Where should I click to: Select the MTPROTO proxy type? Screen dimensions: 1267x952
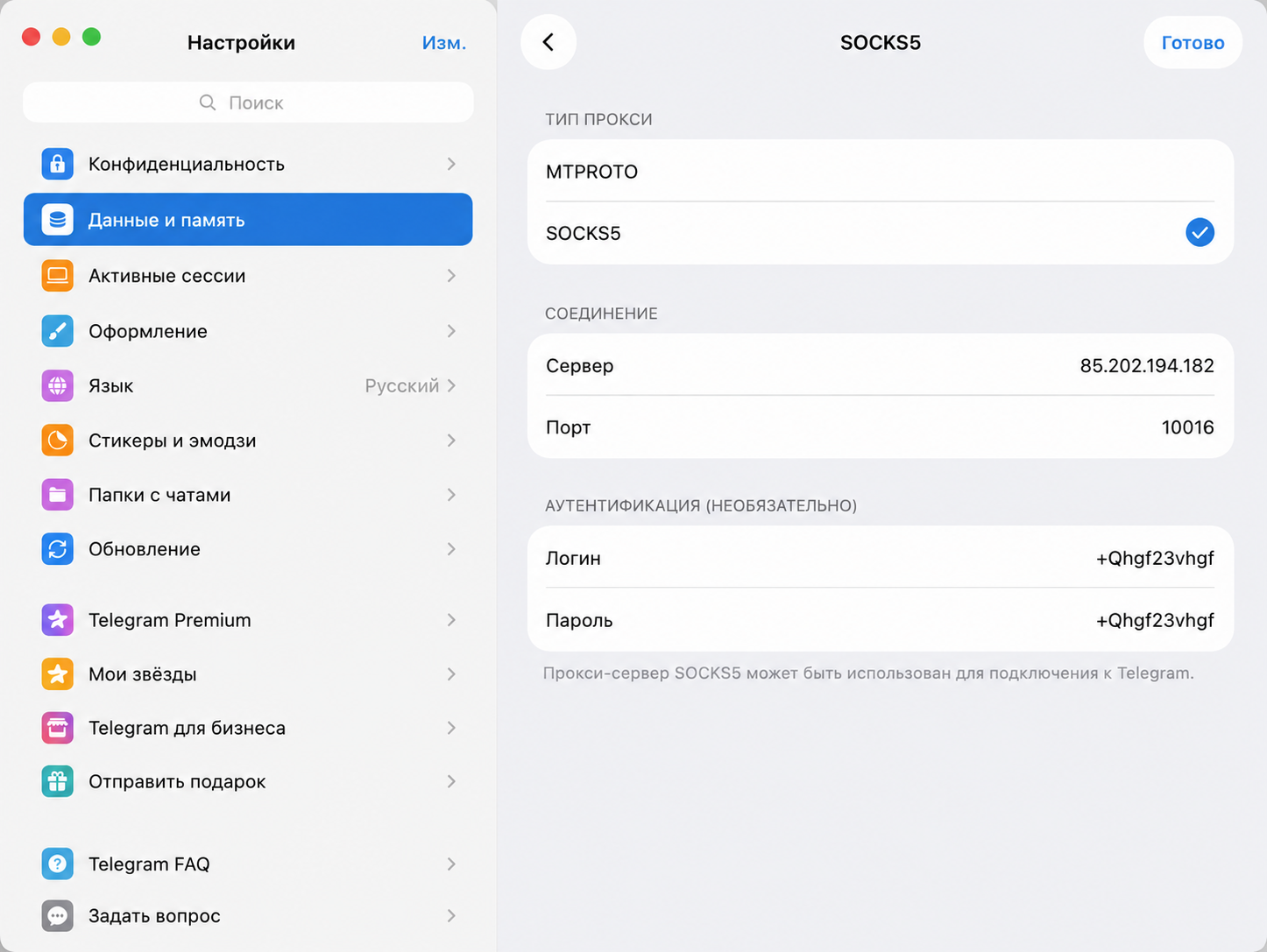click(881, 172)
